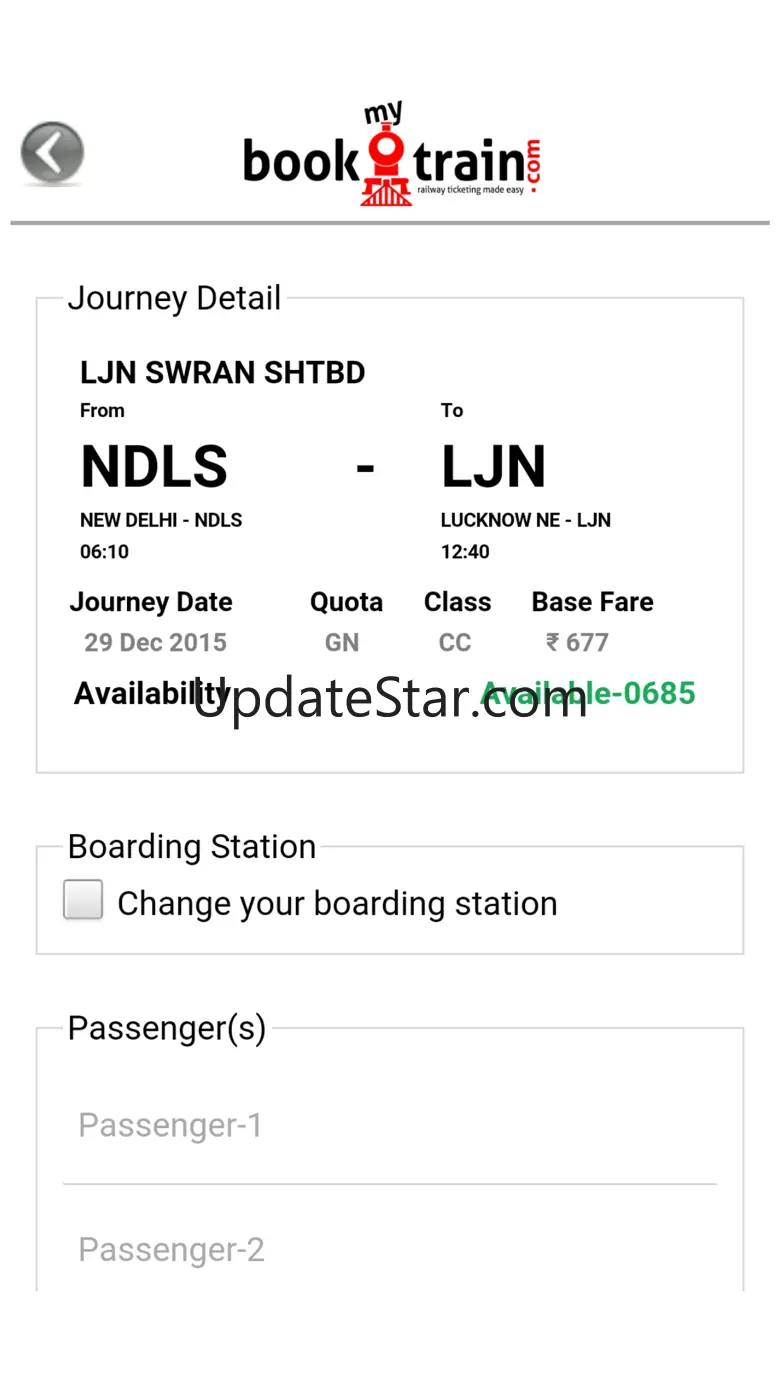Tap the LJN destination station code

tap(493, 467)
